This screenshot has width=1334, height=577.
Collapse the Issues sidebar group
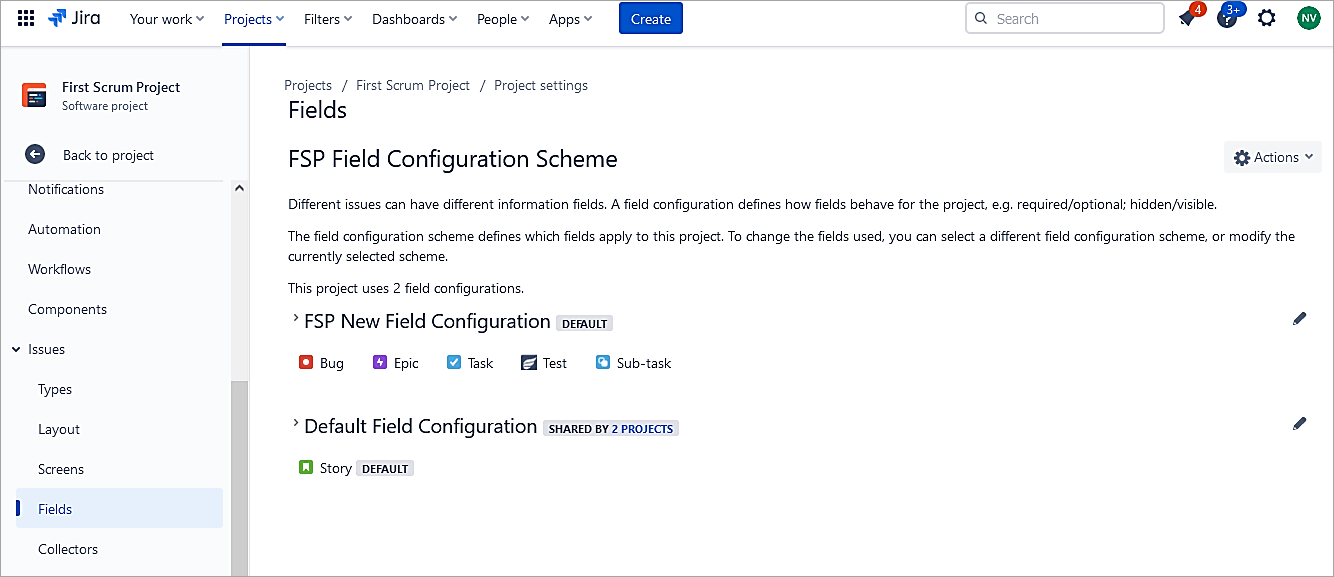click(x=16, y=349)
